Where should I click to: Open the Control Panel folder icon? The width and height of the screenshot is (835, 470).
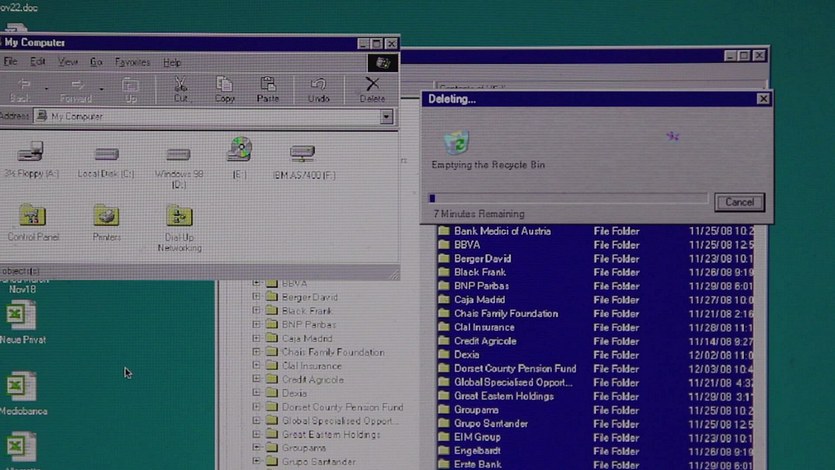[33, 216]
